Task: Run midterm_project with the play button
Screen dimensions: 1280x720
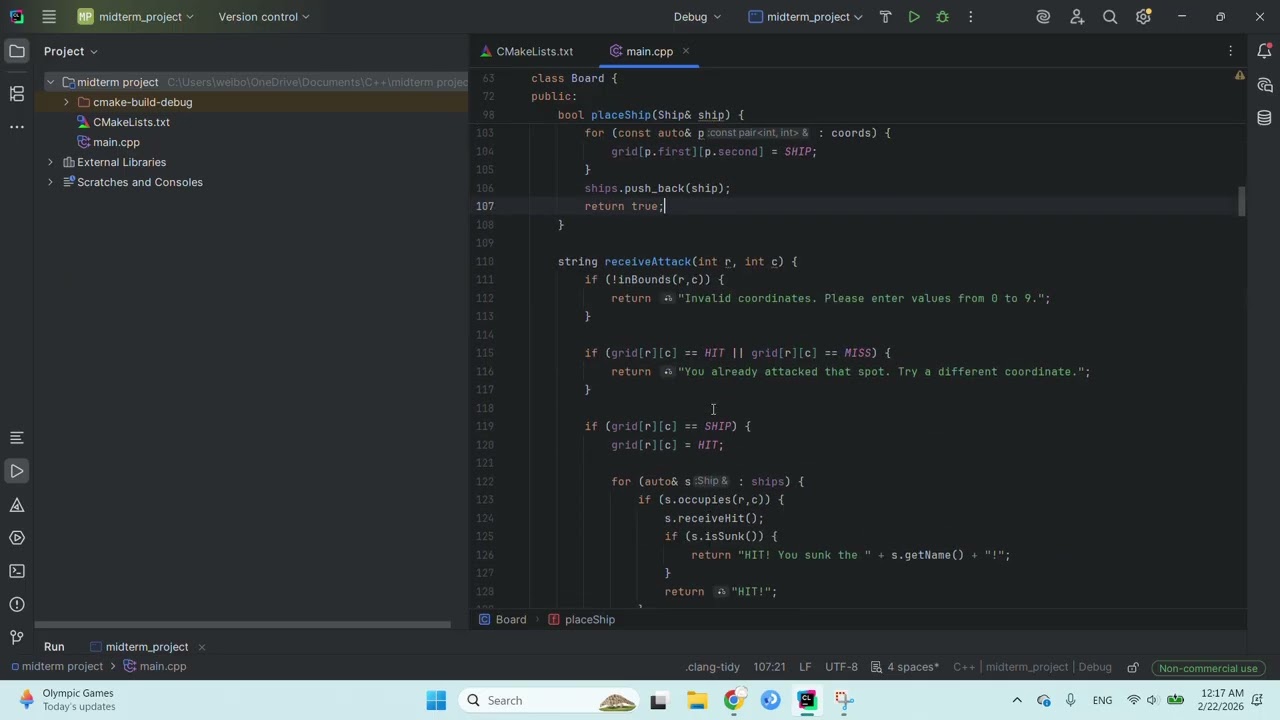Action: 914,17
